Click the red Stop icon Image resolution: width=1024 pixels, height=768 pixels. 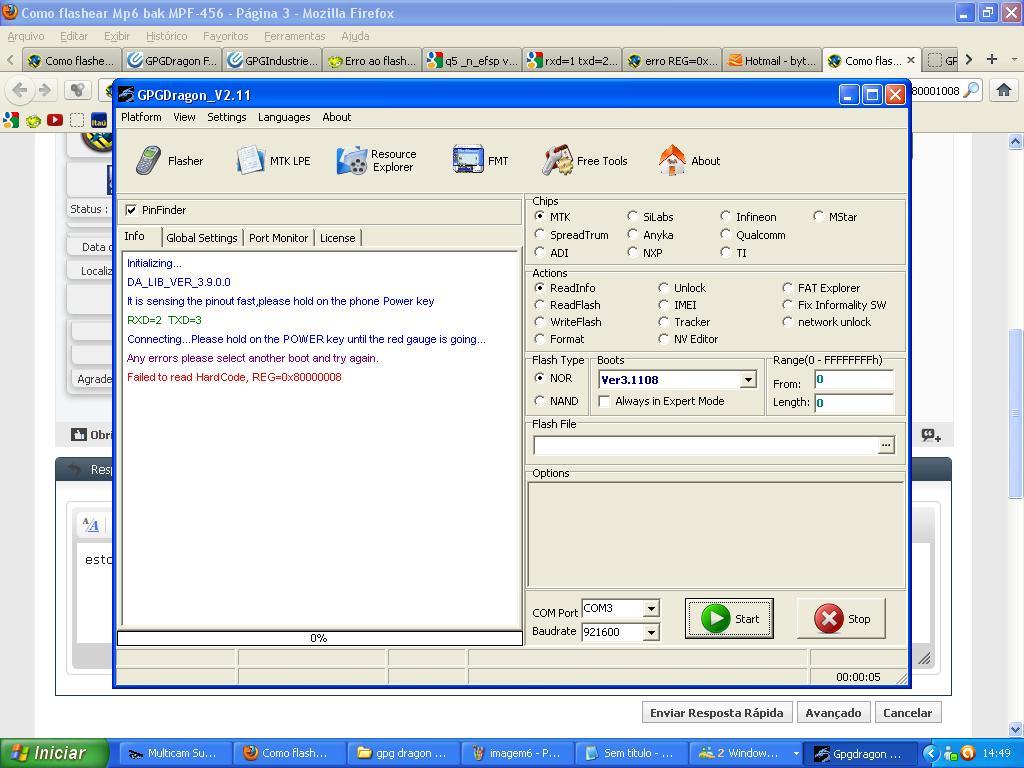coord(829,618)
